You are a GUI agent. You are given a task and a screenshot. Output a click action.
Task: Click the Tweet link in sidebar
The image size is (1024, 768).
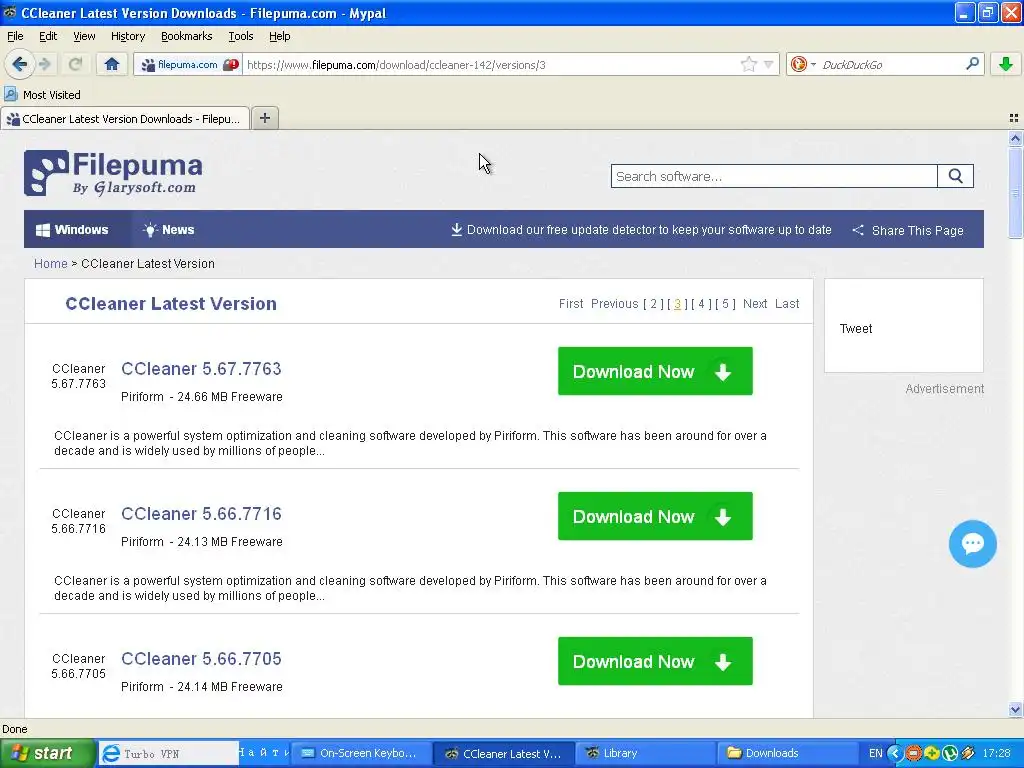tap(856, 328)
